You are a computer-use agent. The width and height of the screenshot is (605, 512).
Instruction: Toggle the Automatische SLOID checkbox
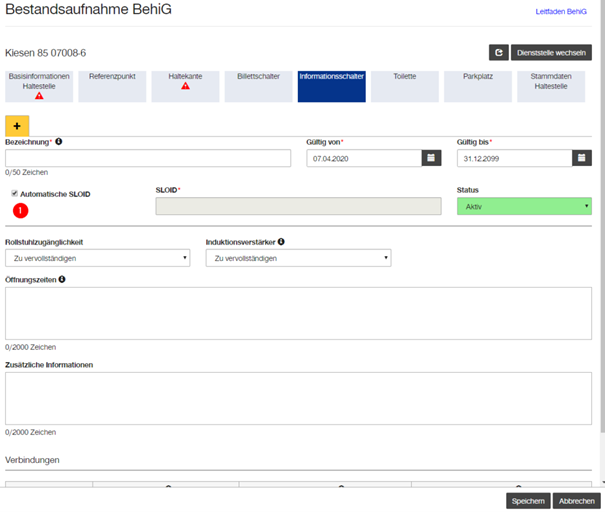pos(14,193)
